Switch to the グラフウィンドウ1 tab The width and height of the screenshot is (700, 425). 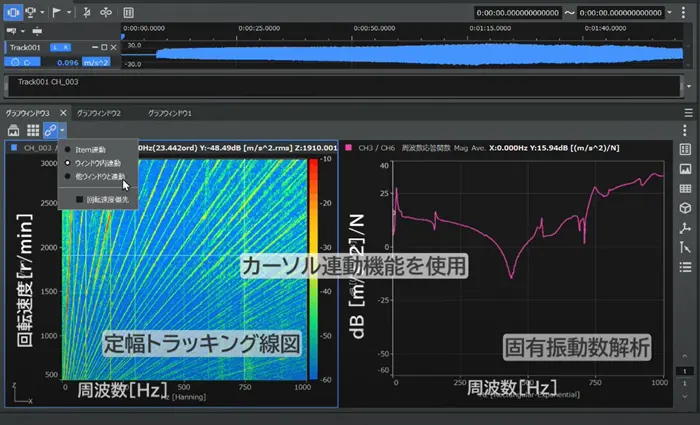[170, 114]
